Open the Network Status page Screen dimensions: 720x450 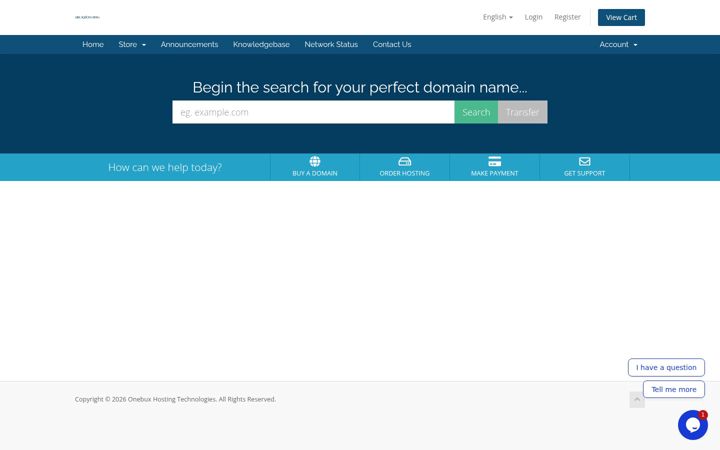331,45
